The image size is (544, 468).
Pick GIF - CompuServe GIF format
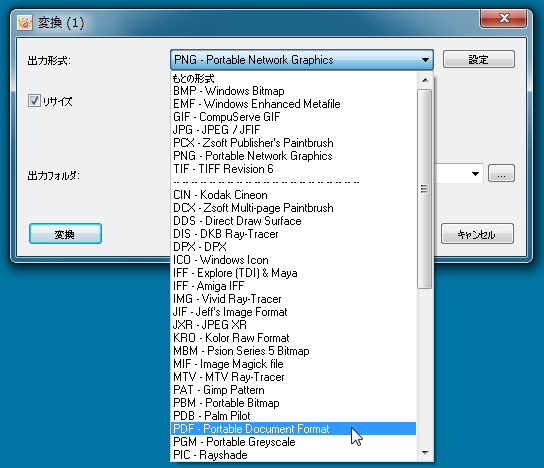pos(294,117)
